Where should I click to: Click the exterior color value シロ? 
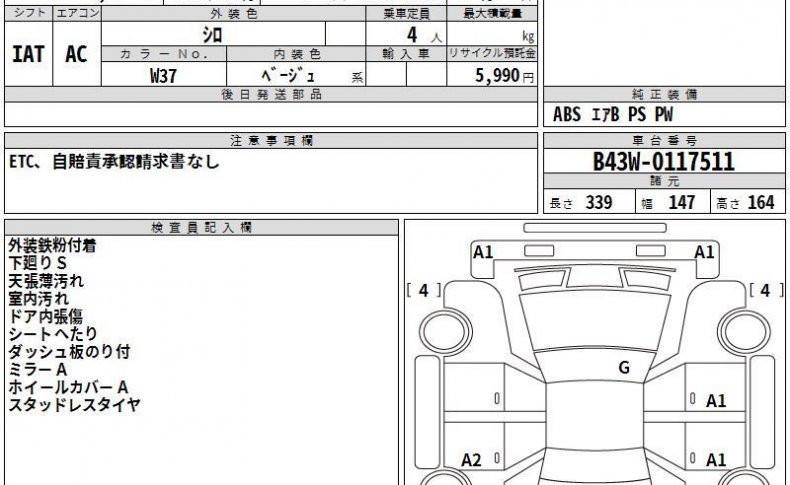(212, 34)
